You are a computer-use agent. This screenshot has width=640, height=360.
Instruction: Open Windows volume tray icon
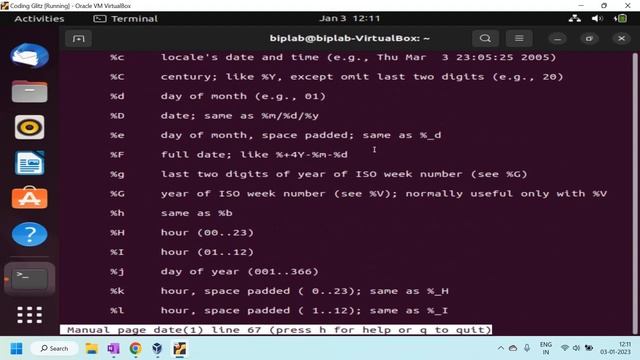(x=576, y=348)
